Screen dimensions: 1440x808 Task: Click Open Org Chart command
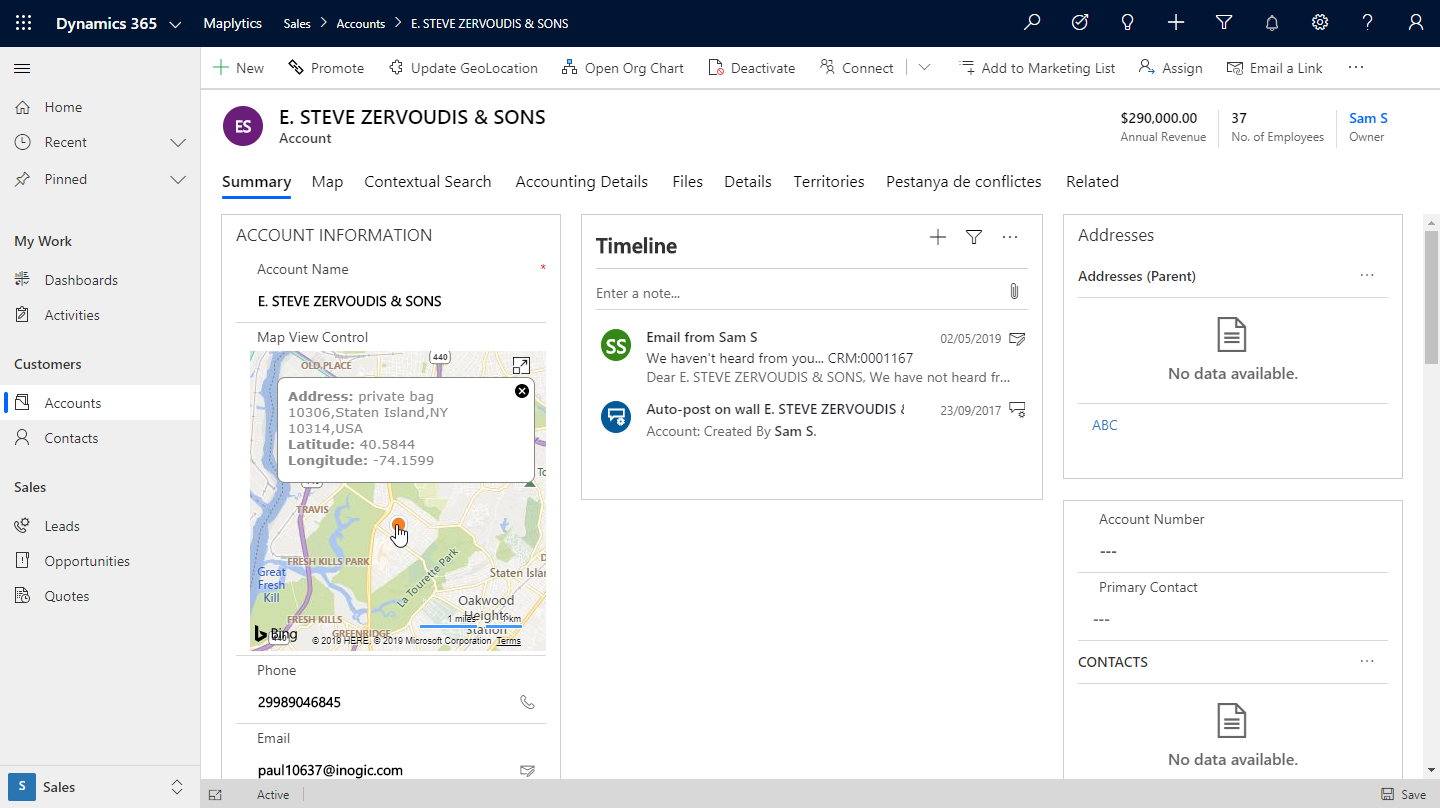pos(623,68)
